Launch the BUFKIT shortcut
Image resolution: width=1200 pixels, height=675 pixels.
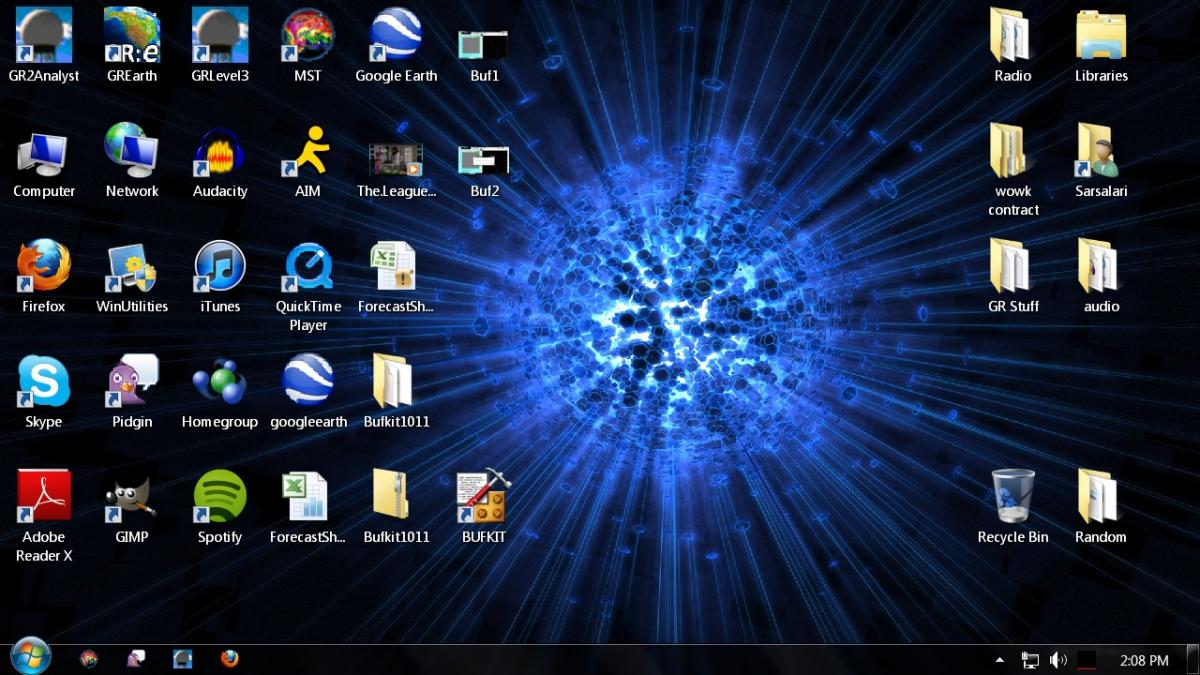484,507
